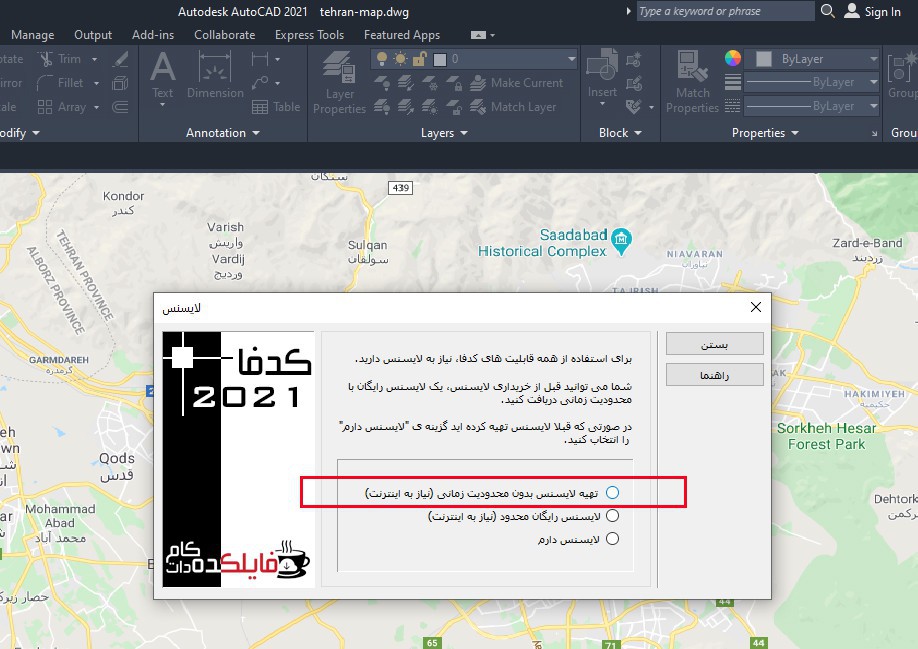Click the Leader annotation icon
This screenshot has height=649, width=918.
[x=259, y=83]
